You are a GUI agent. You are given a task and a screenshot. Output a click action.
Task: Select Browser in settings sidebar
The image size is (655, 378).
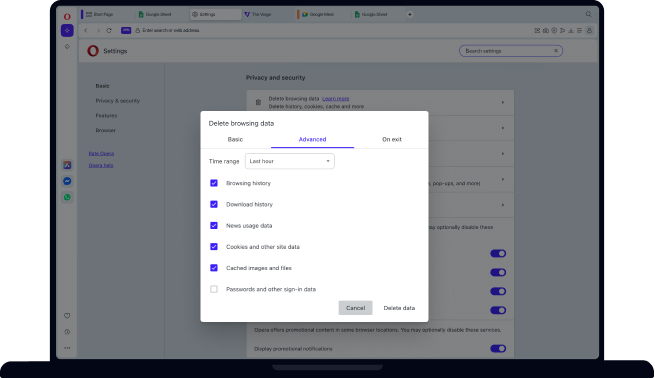click(105, 130)
